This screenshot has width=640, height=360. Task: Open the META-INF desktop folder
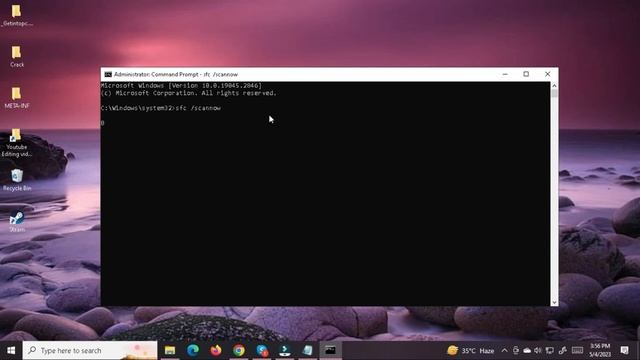coord(16,98)
